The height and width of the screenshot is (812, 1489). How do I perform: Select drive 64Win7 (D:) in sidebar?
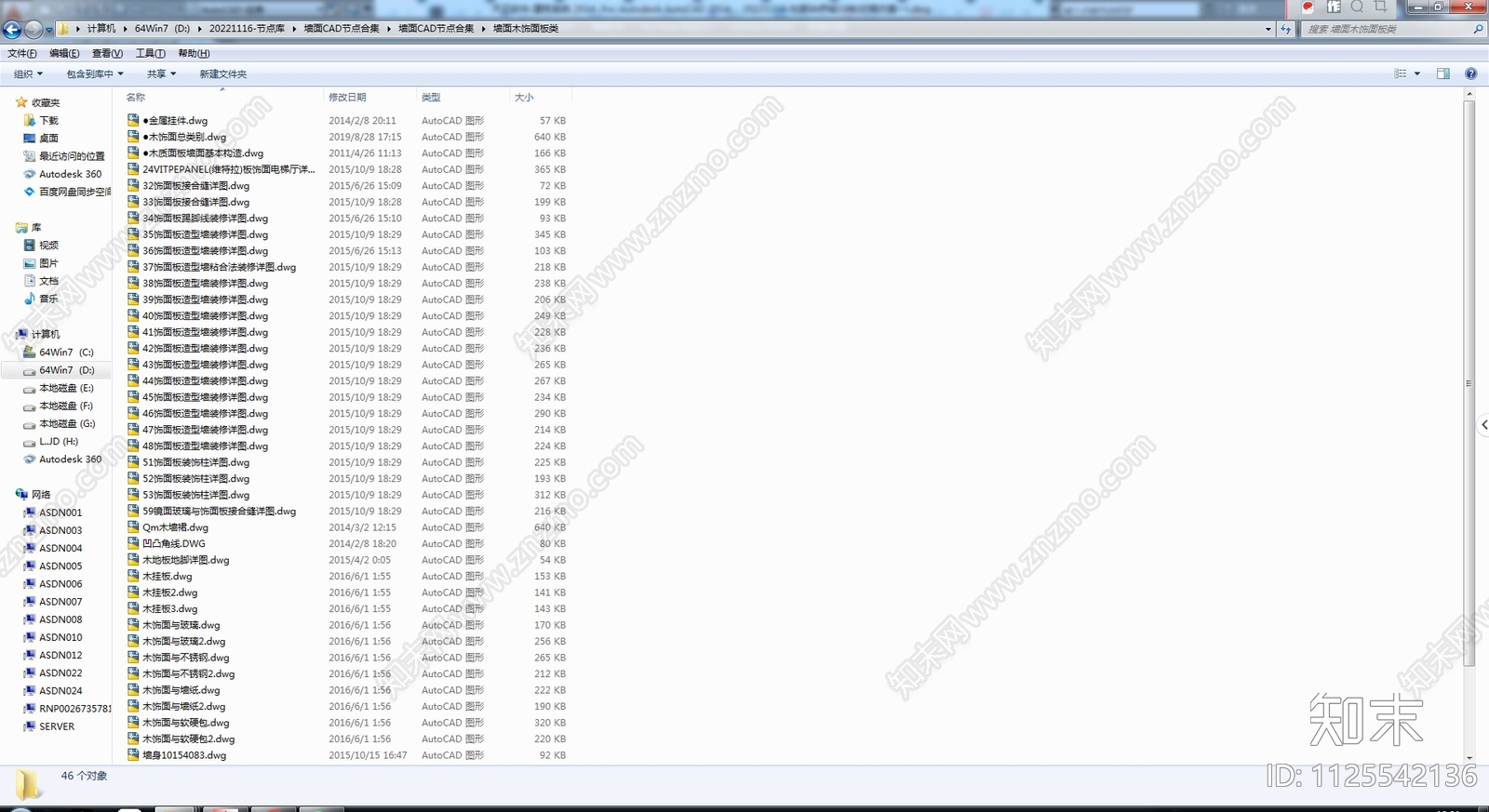[66, 370]
